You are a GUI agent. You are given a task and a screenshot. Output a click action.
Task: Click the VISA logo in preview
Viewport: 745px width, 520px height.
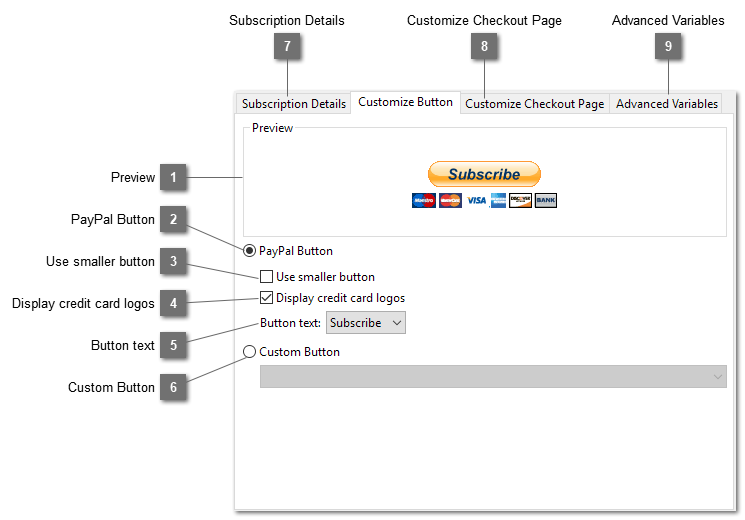coord(476,201)
